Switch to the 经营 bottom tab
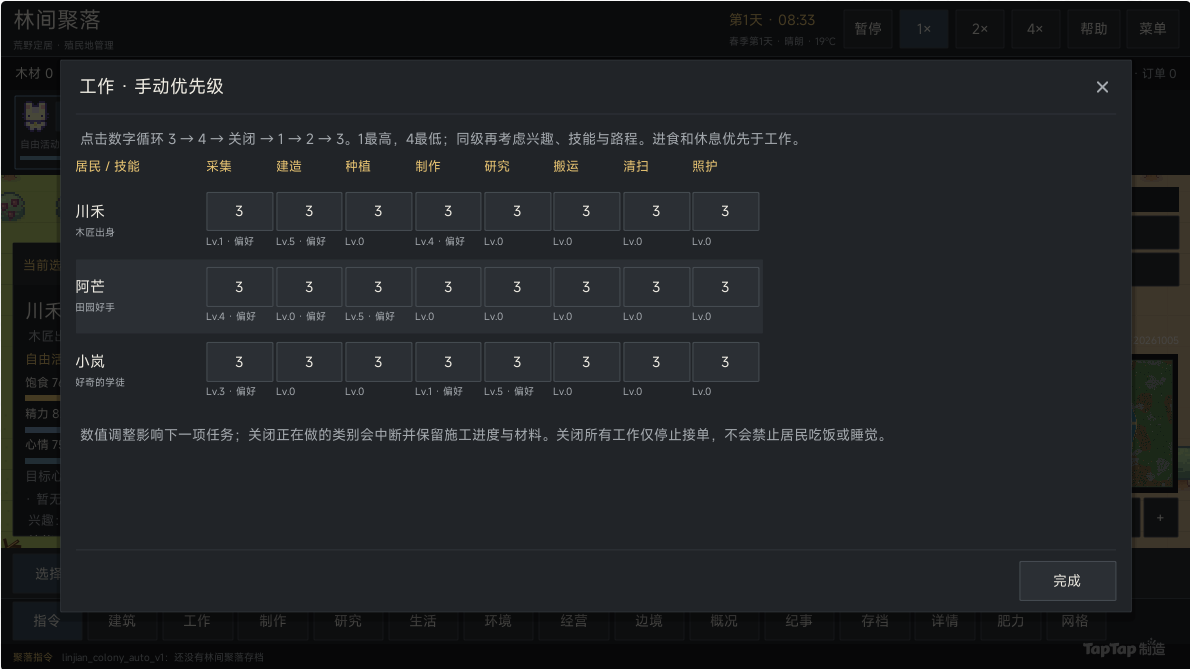Image resolution: width=1190 pixels, height=669 pixels. 574,621
